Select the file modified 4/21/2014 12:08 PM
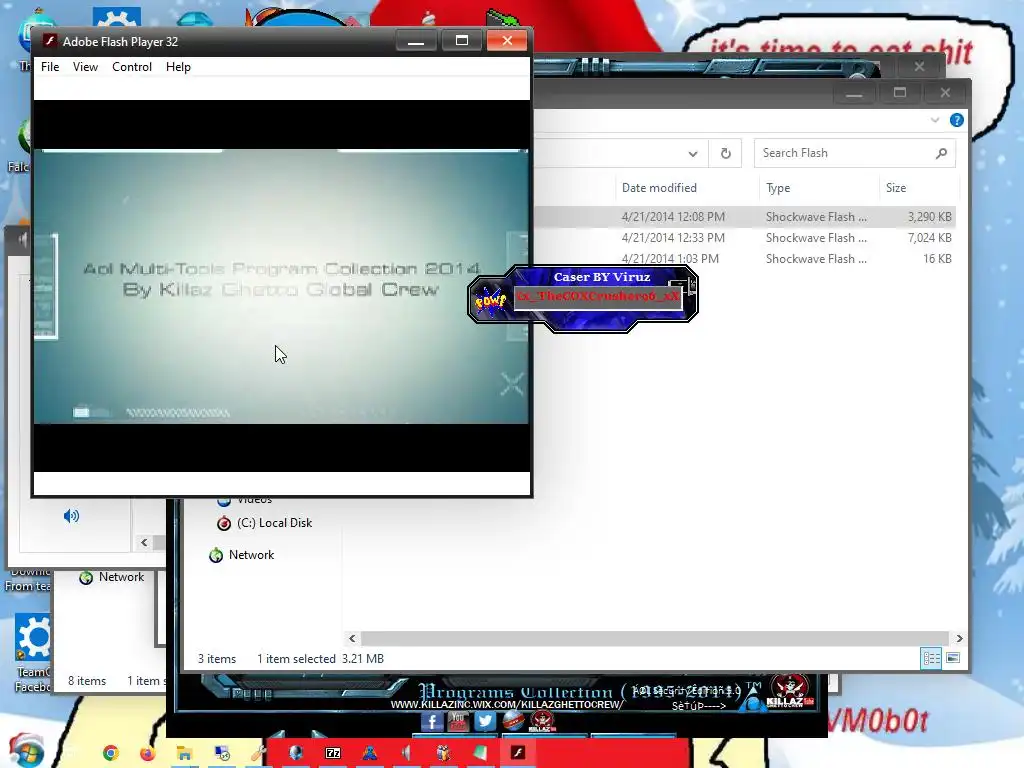Screen dimensions: 1024x768 (746, 217)
